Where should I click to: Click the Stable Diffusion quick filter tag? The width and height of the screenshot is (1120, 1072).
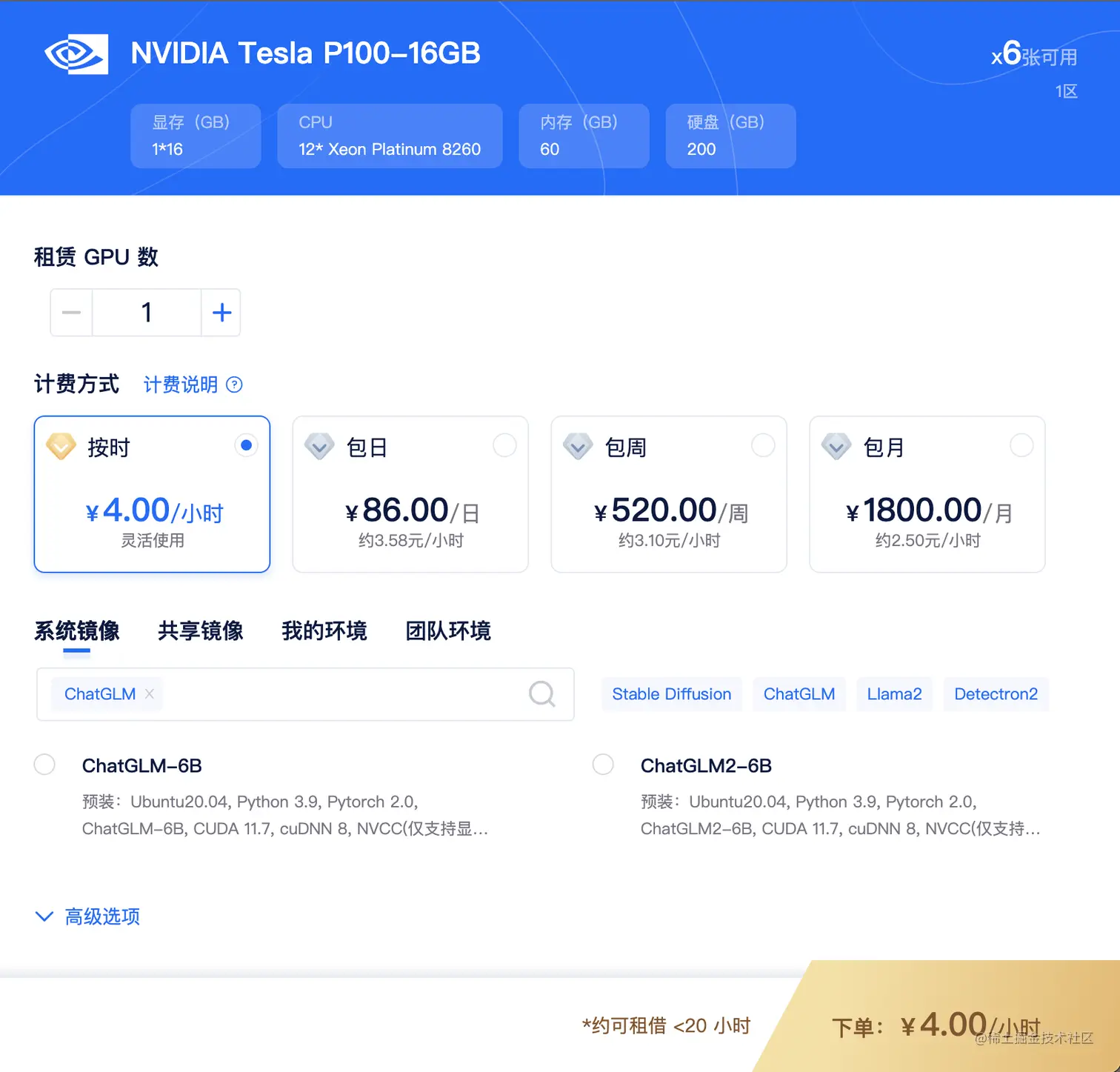pyautogui.click(x=671, y=694)
